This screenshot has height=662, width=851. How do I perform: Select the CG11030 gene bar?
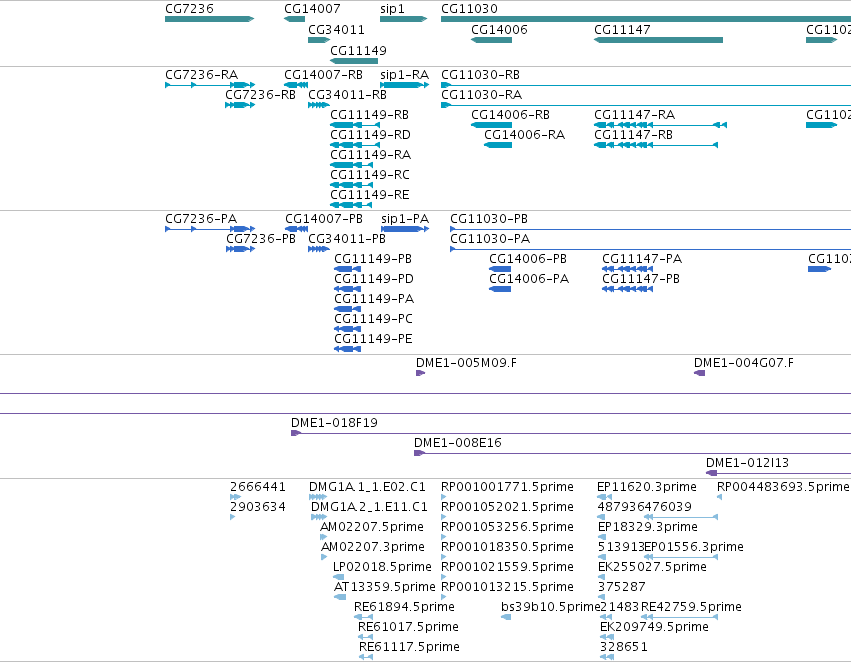click(x=646, y=19)
